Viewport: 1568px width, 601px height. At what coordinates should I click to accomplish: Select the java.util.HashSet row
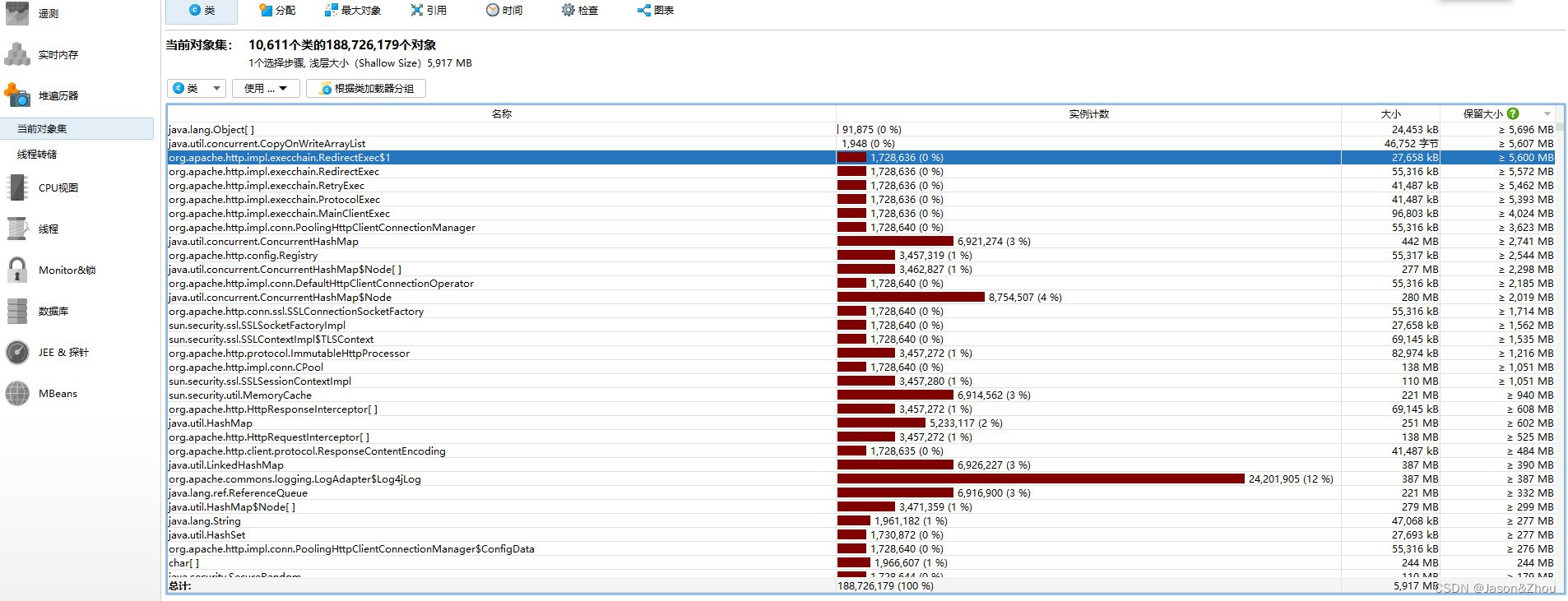coord(861,534)
